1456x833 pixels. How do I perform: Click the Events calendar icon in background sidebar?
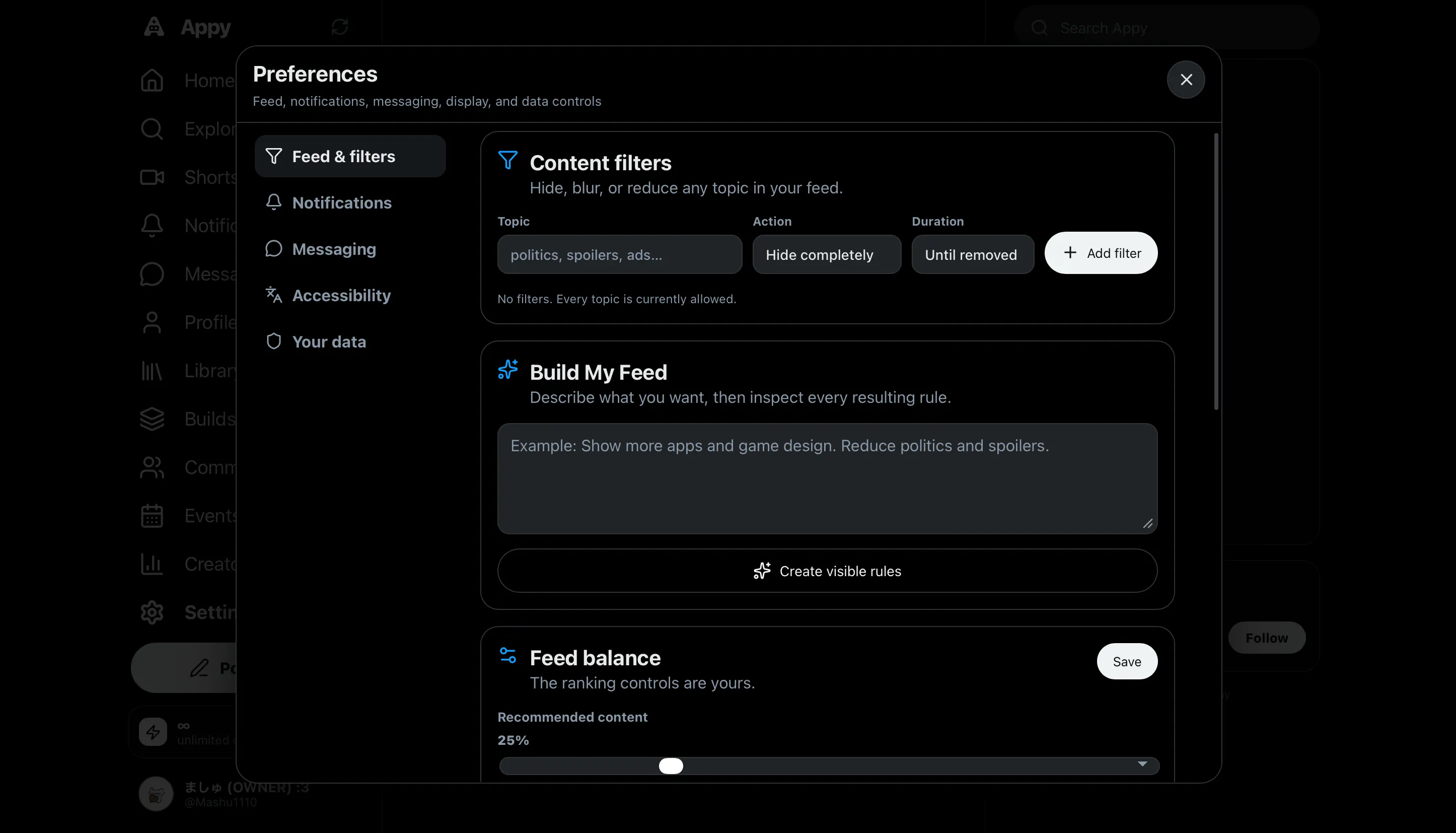point(152,516)
